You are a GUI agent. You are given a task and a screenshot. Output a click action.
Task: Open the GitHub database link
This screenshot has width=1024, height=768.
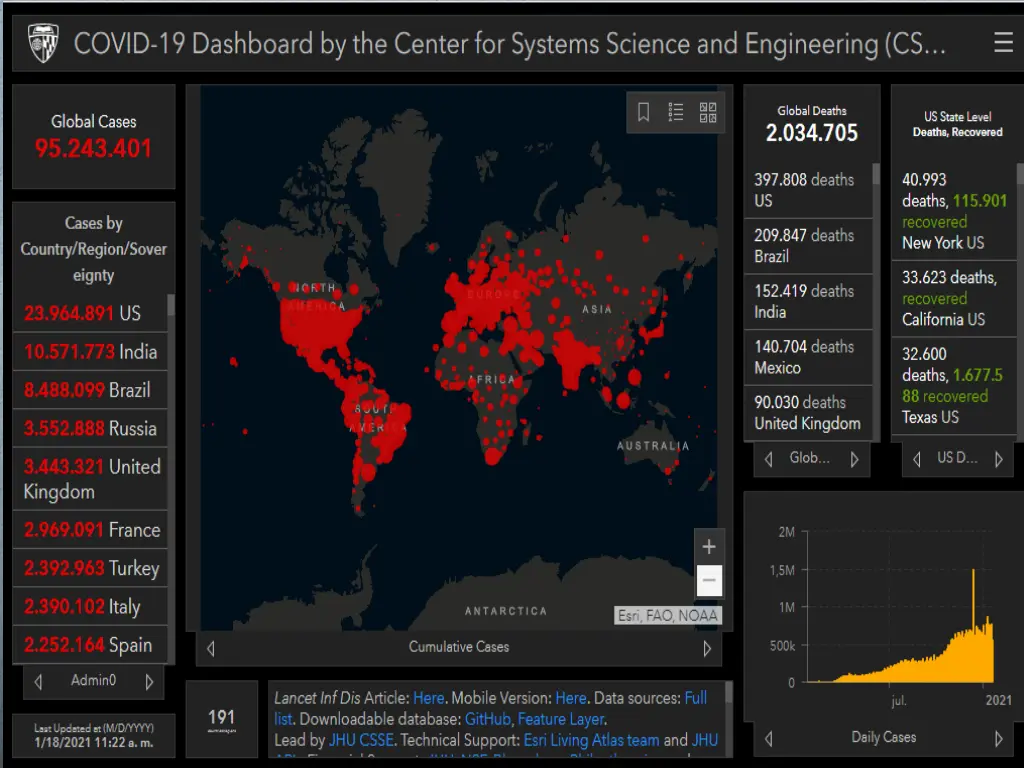point(487,719)
